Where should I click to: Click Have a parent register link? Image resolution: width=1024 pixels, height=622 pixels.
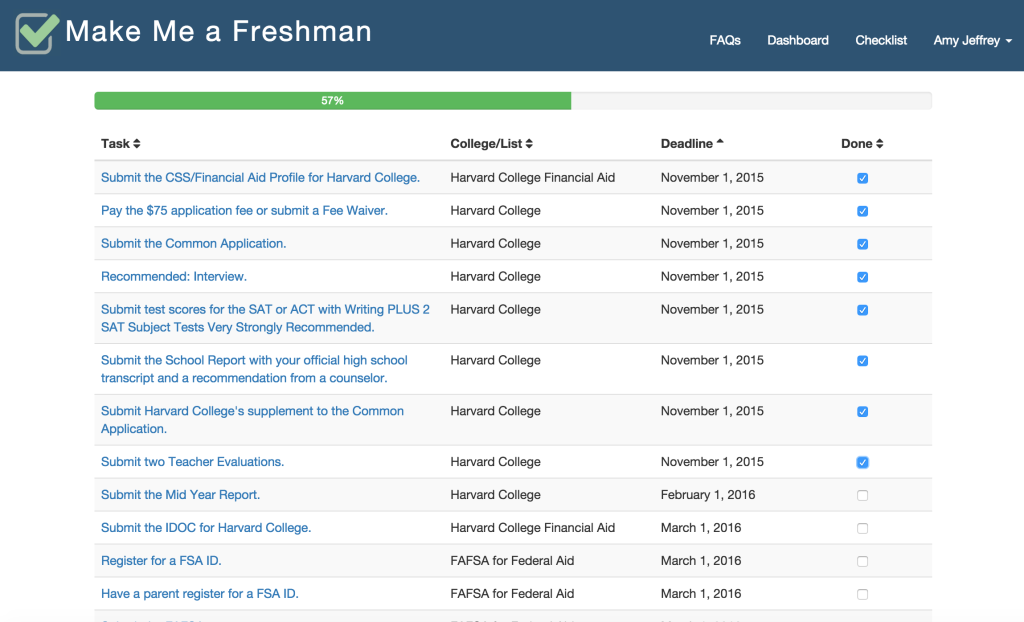199,593
